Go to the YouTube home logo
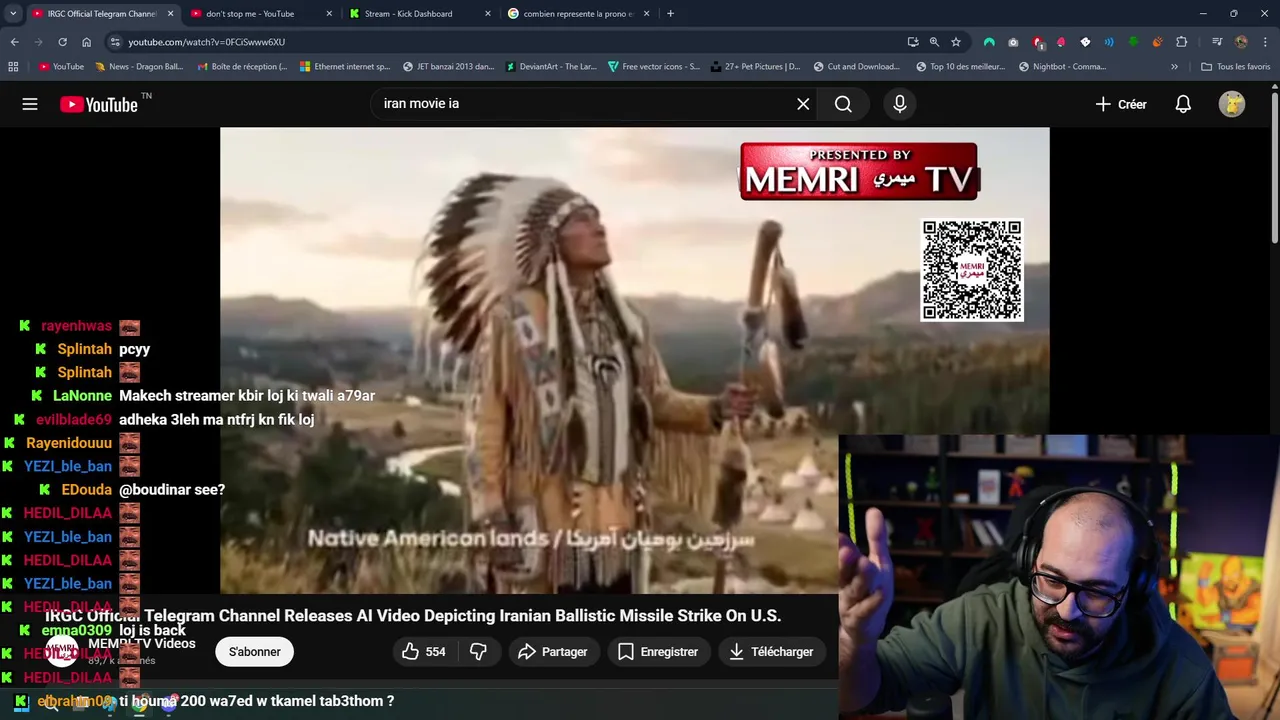The image size is (1280, 720). 99,104
